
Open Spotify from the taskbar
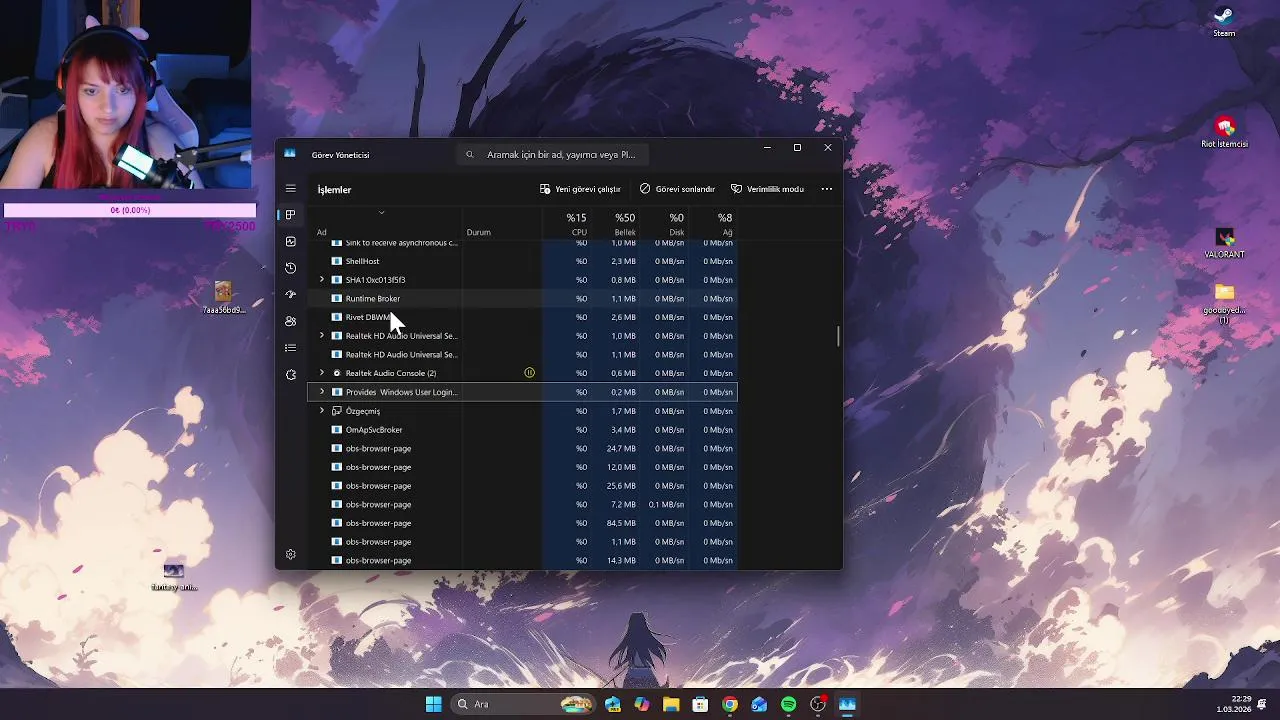[x=788, y=704]
